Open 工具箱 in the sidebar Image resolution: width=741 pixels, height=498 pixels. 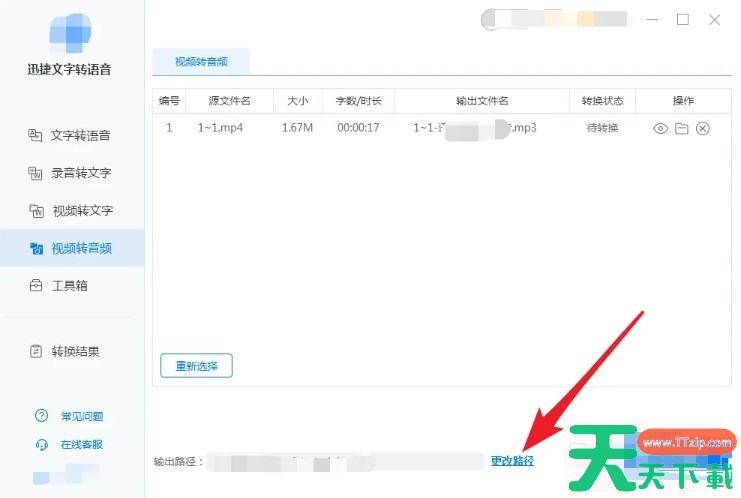click(x=72, y=285)
